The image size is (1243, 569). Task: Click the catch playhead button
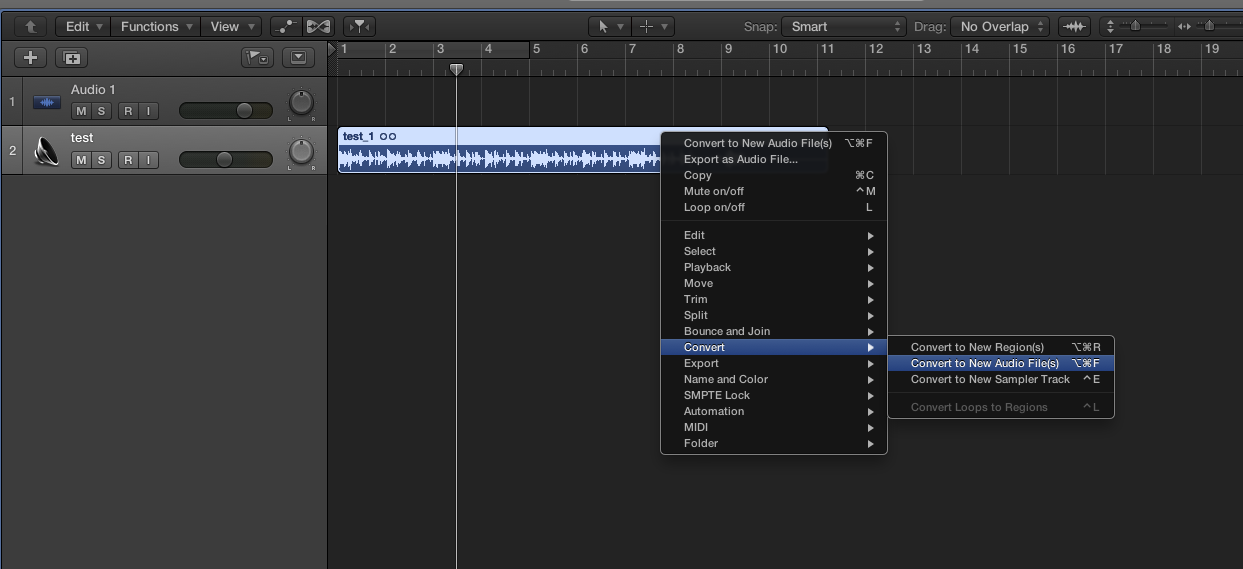(359, 27)
